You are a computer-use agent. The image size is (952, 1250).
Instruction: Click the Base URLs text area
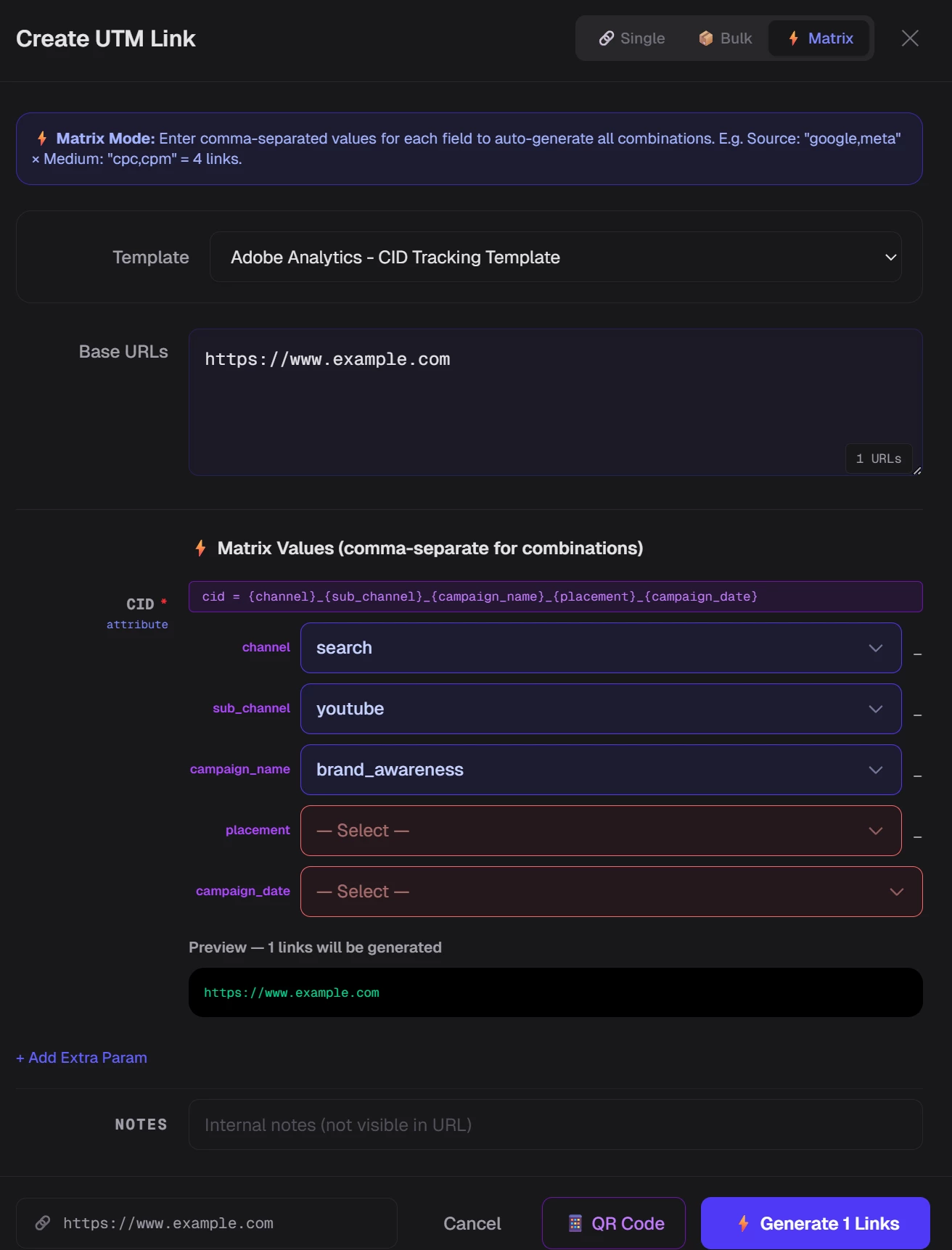coord(556,403)
